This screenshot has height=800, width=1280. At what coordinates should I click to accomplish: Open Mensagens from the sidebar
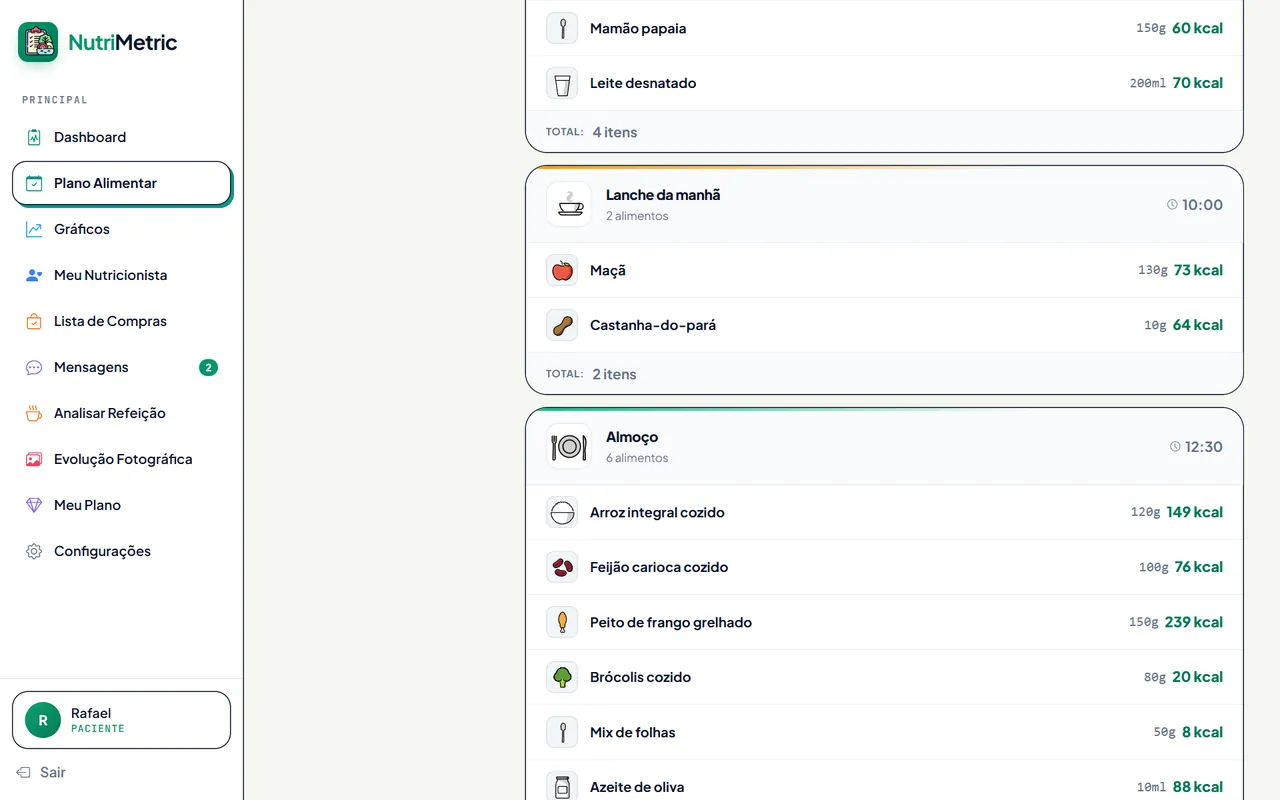[122, 367]
